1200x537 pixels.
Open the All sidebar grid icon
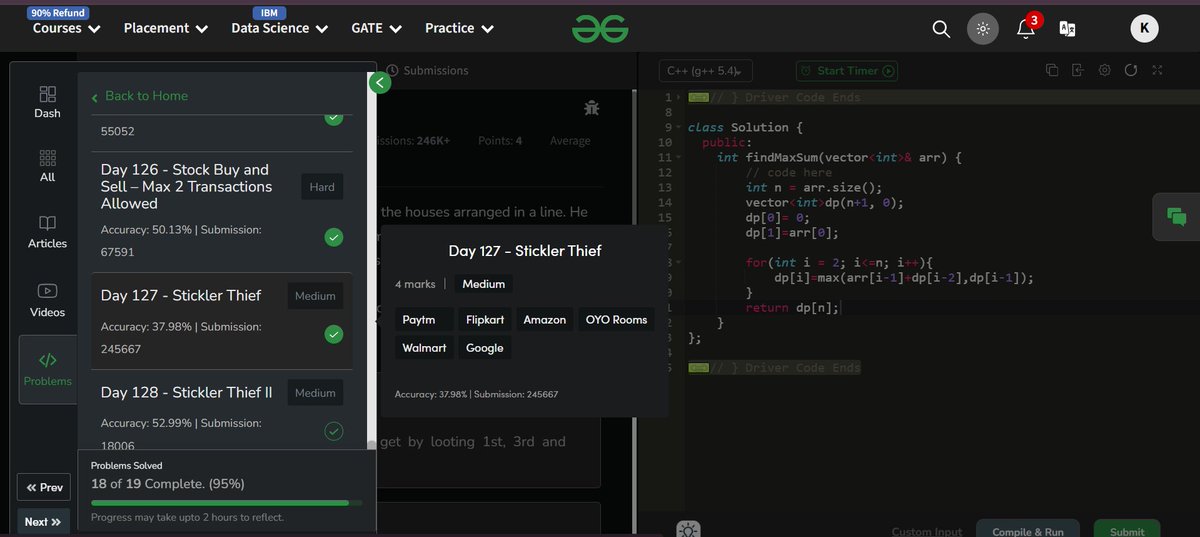pyautogui.click(x=47, y=166)
